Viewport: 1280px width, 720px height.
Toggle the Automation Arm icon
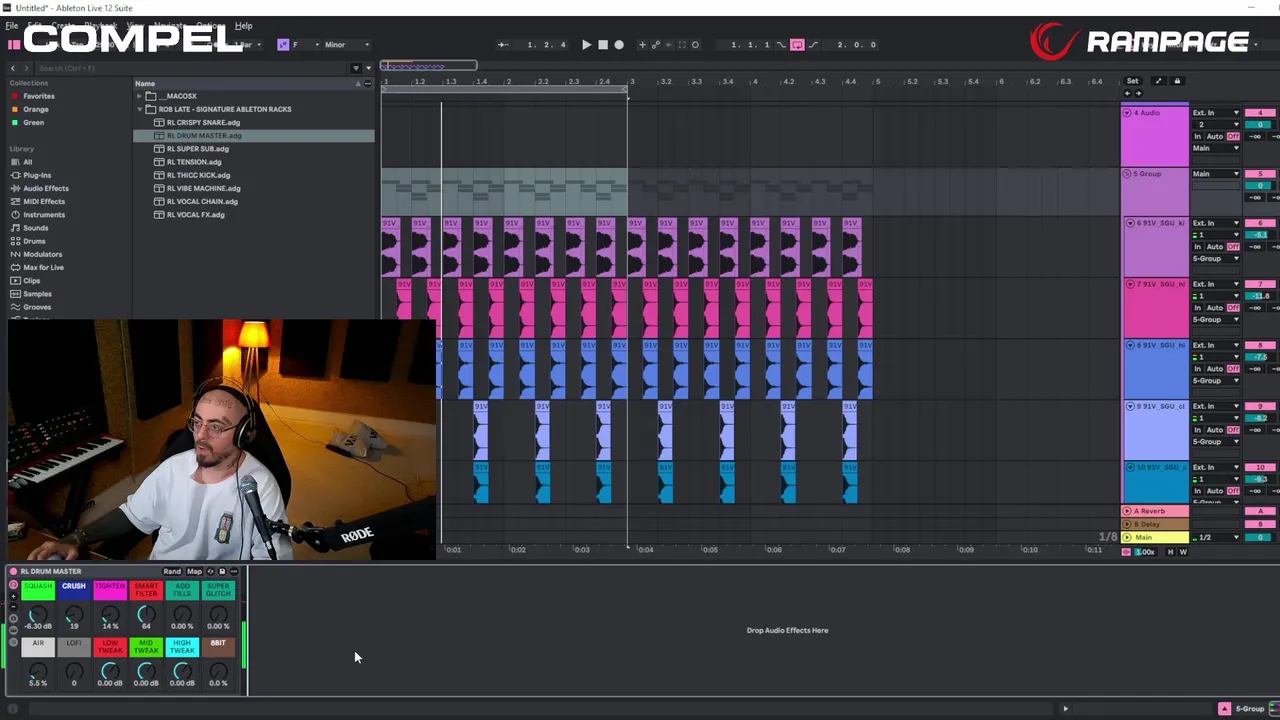pyautogui.click(x=656, y=45)
